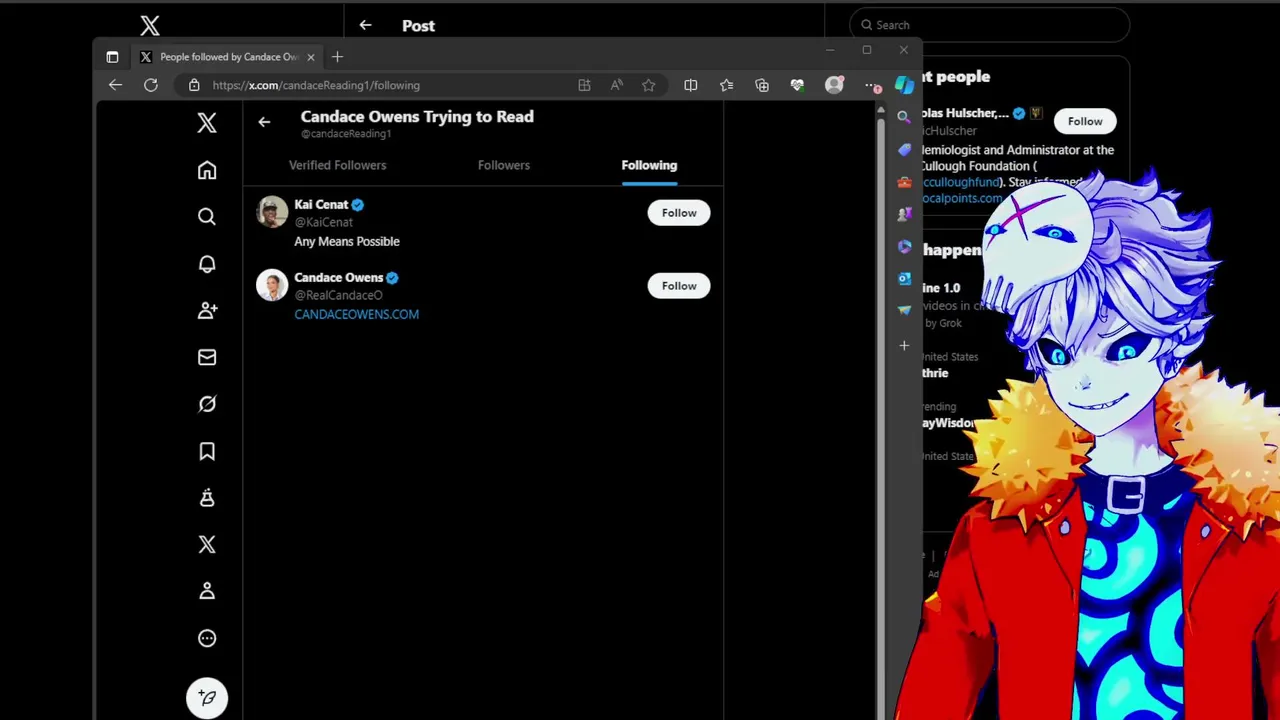Open the CANDACEOWENS.COM link
This screenshot has width=1280, height=720.
click(356, 314)
